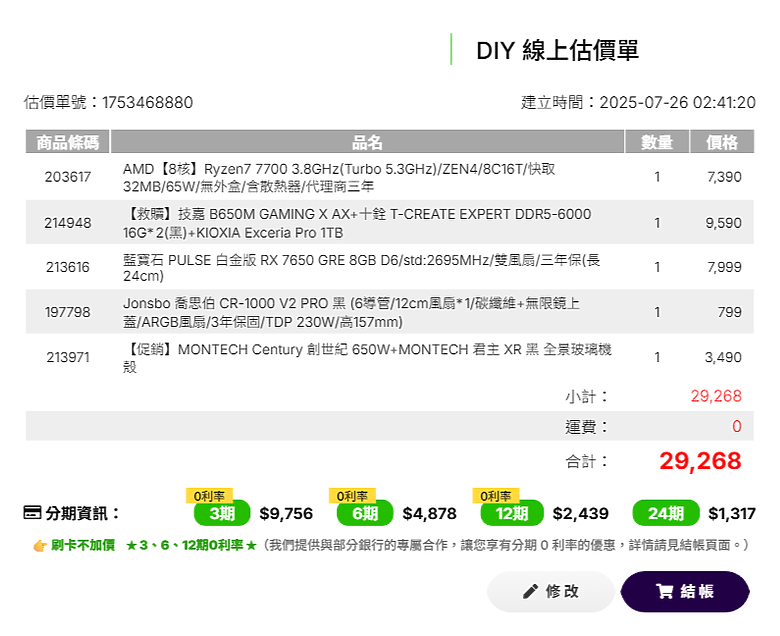This screenshot has height=636, width=780.
Task: Click the 數量 column header
Action: pyautogui.click(x=657, y=142)
